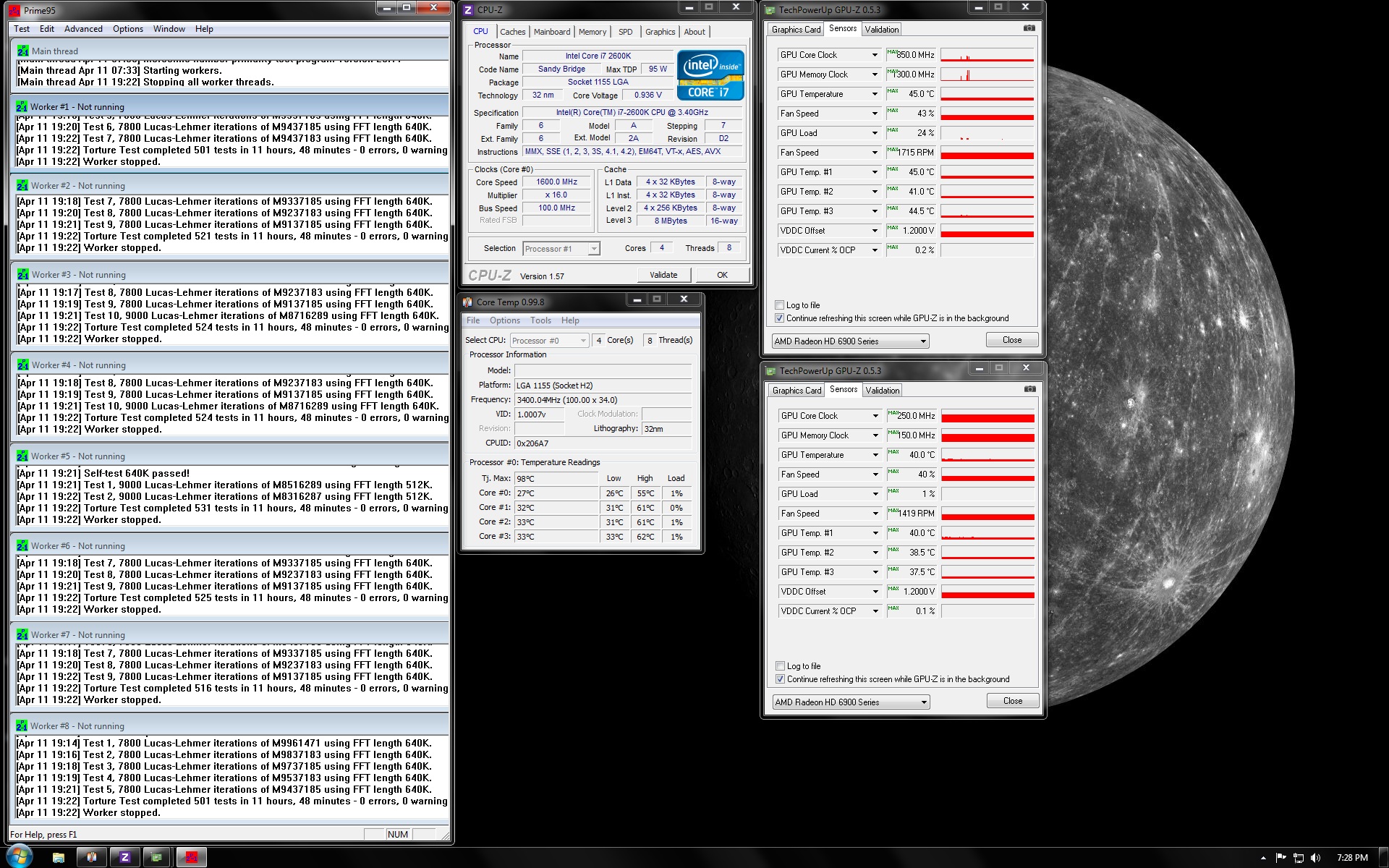Image resolution: width=1389 pixels, height=868 pixels.
Task: Click the Frequency field in Core Temp
Action: tap(603, 399)
